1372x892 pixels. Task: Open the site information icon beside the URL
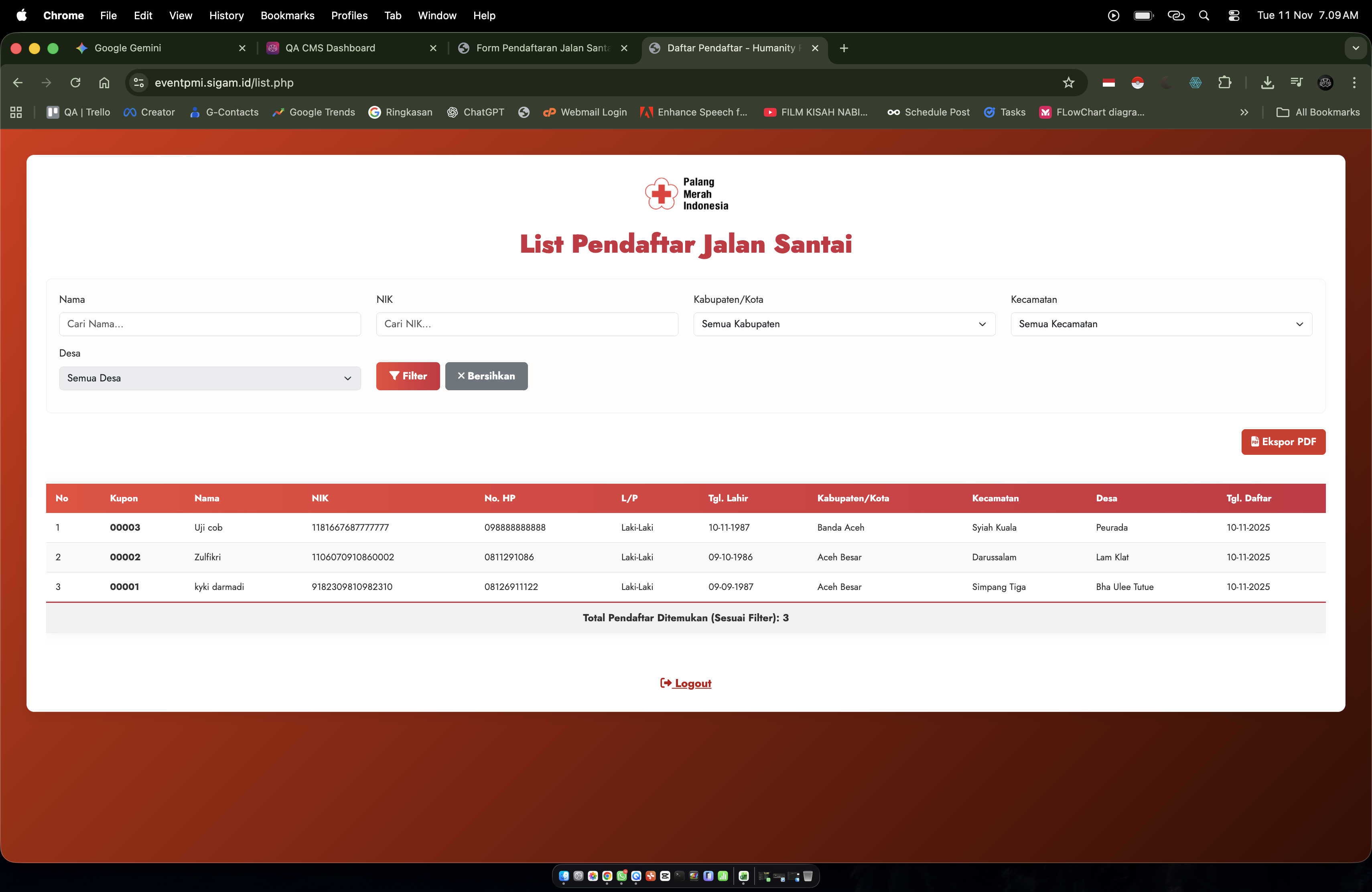[139, 82]
